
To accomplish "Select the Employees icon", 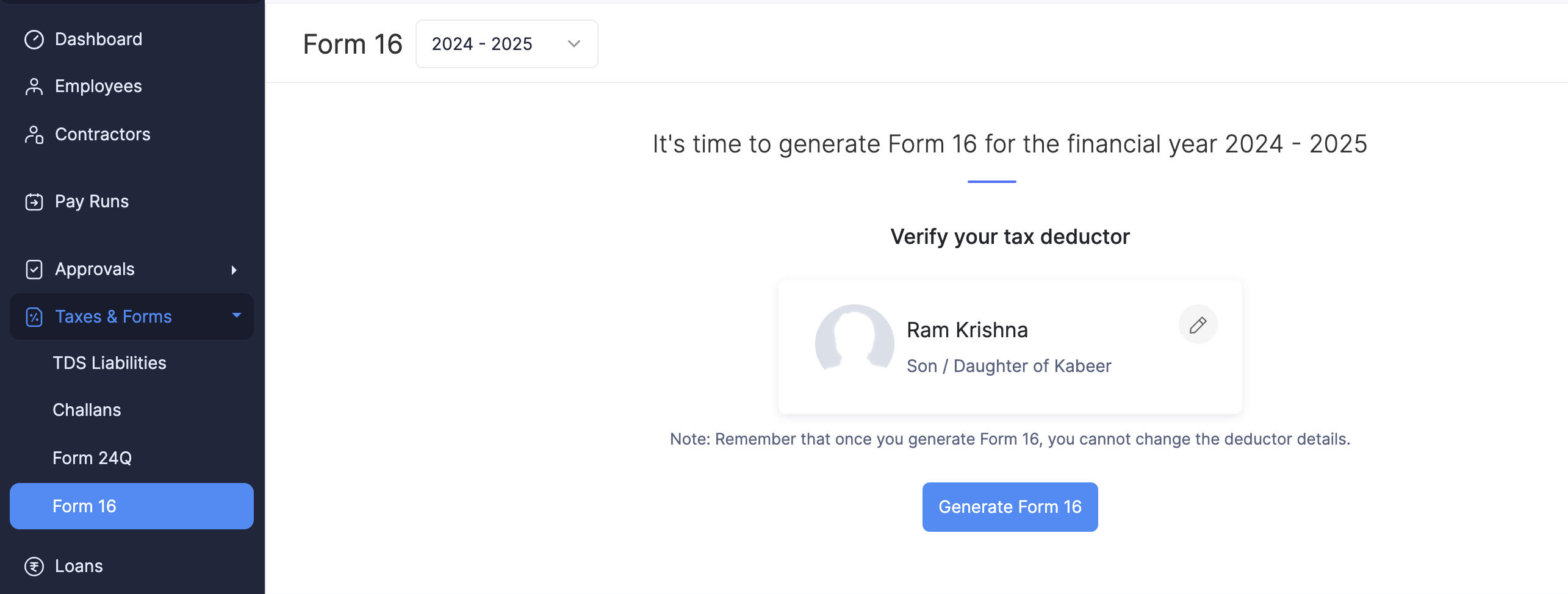I will point(34,86).
